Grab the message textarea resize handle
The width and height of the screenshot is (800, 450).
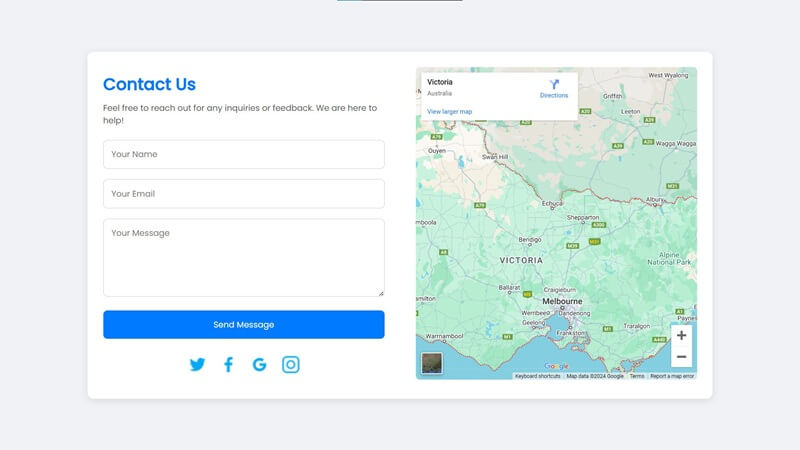[381, 293]
